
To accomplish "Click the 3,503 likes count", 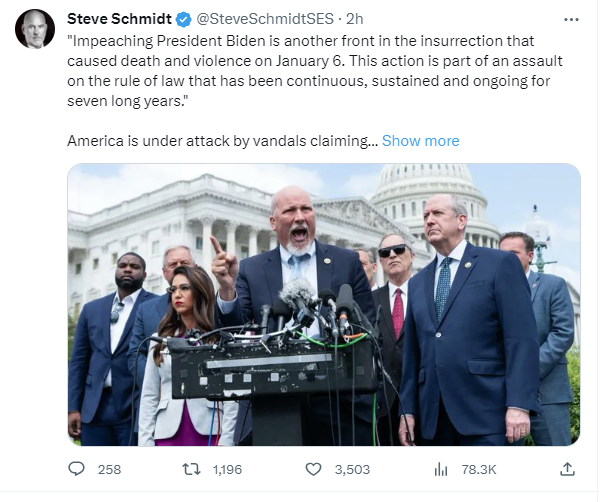I will [x=354, y=468].
